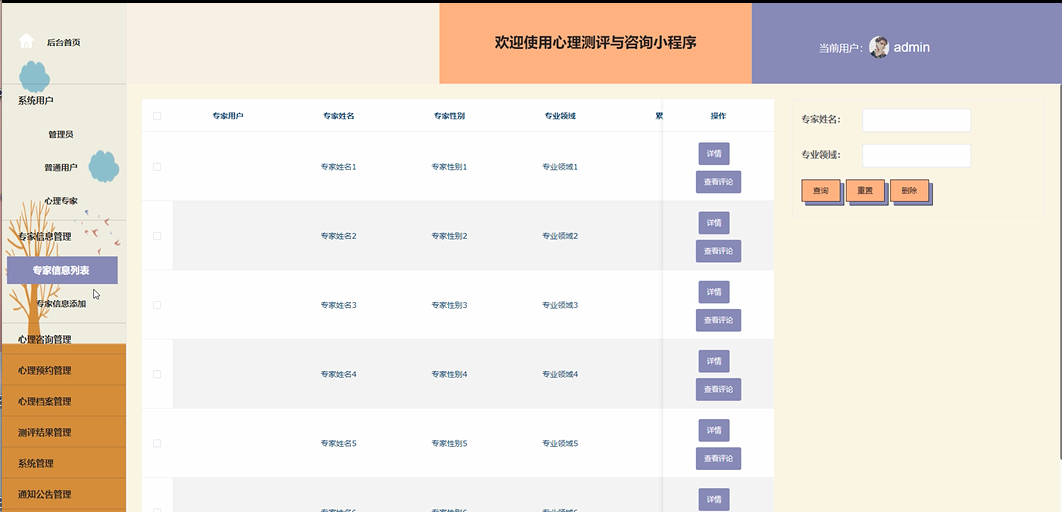Click the 删除 delete button

pyautogui.click(x=909, y=191)
